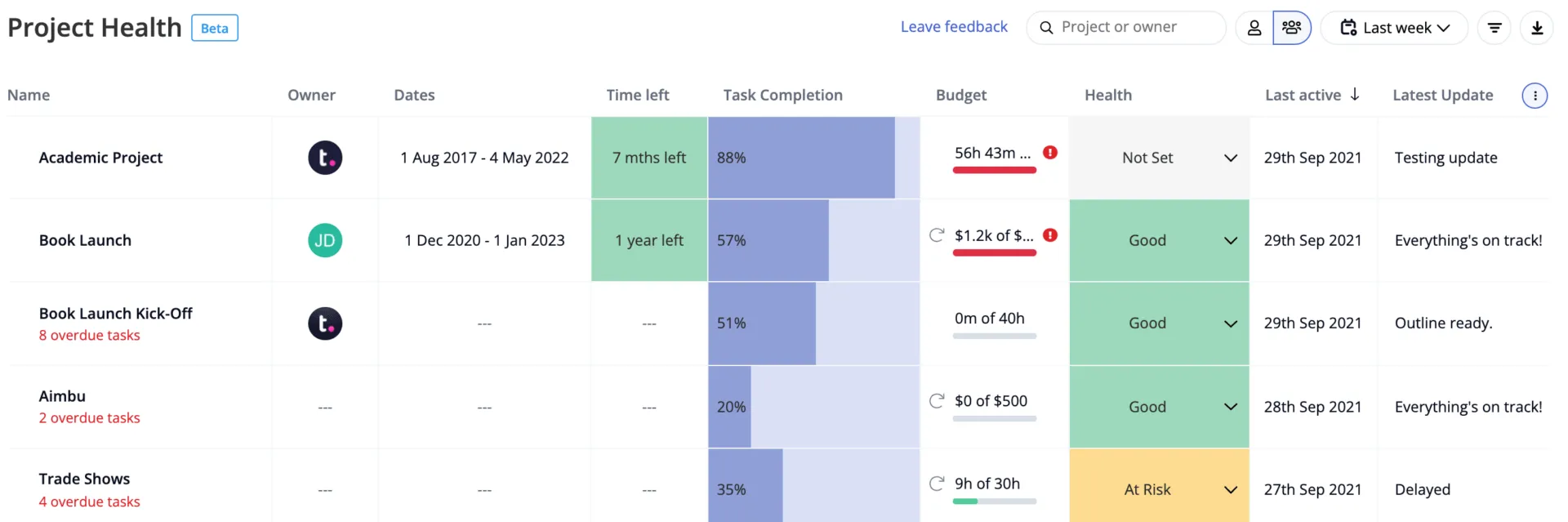The width and height of the screenshot is (1568, 522).
Task: Click Trade Shows recurring budget icon
Action: pyautogui.click(x=937, y=484)
